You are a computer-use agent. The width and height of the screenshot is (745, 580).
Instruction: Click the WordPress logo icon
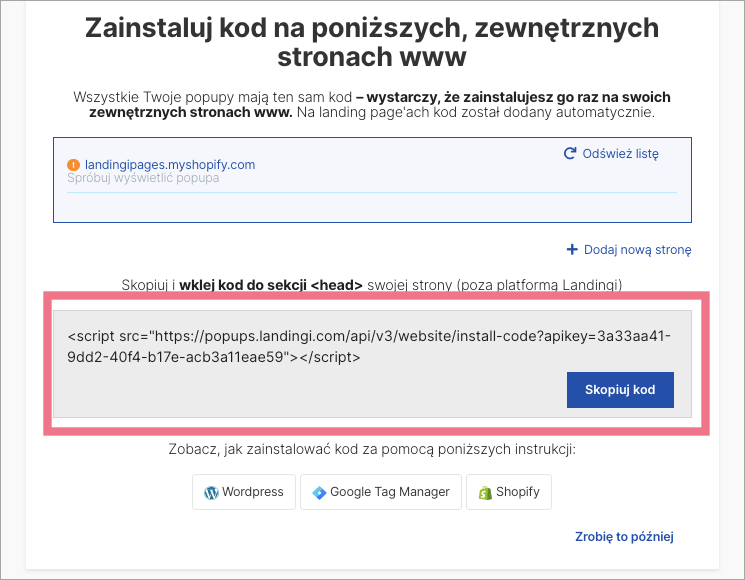pos(211,492)
